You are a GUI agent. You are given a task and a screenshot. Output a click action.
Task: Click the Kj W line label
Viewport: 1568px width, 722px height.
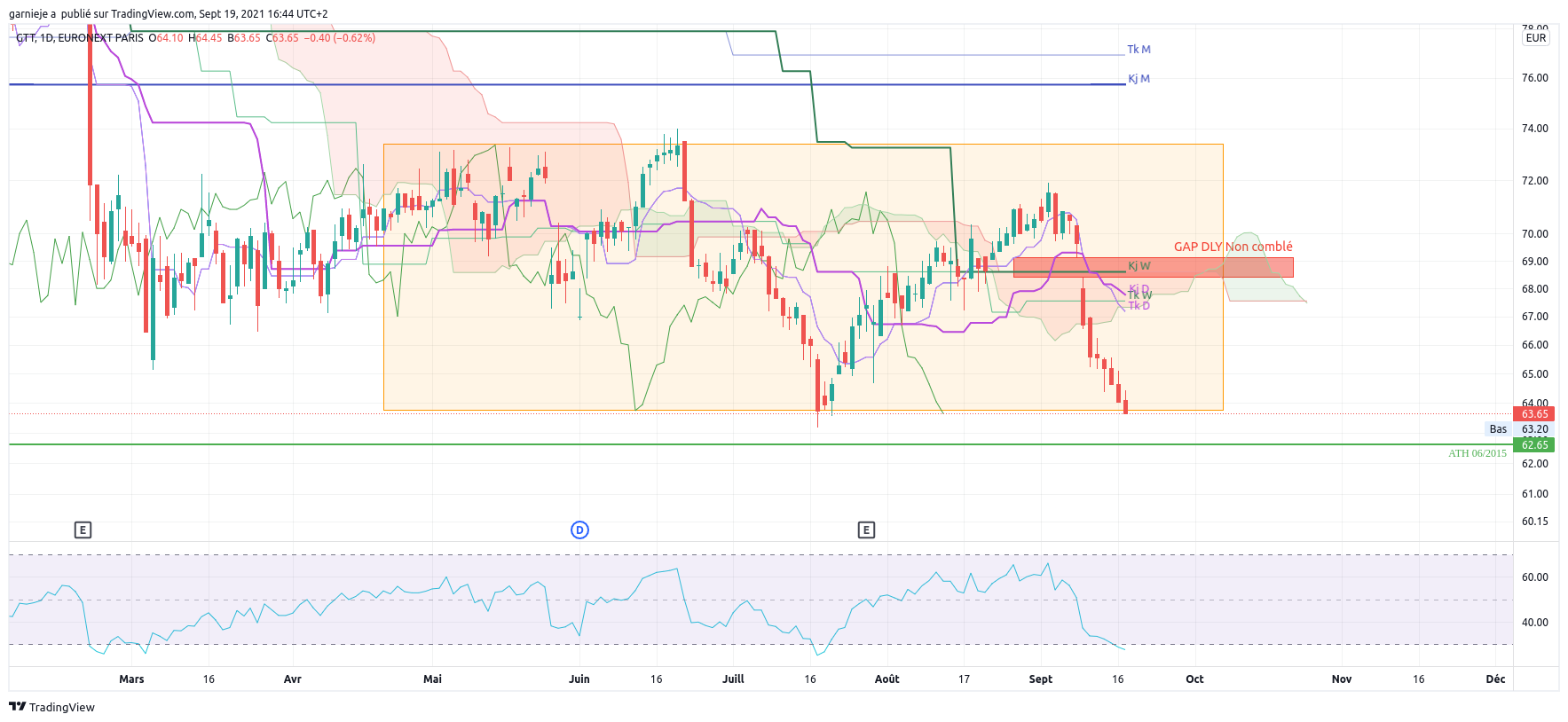(1139, 266)
